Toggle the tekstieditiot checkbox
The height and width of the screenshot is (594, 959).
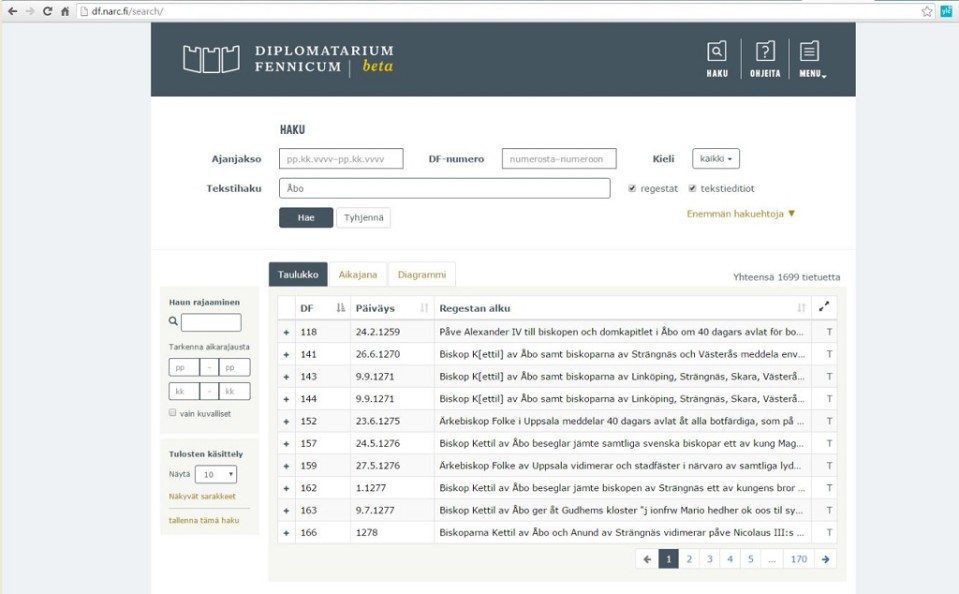[692, 188]
